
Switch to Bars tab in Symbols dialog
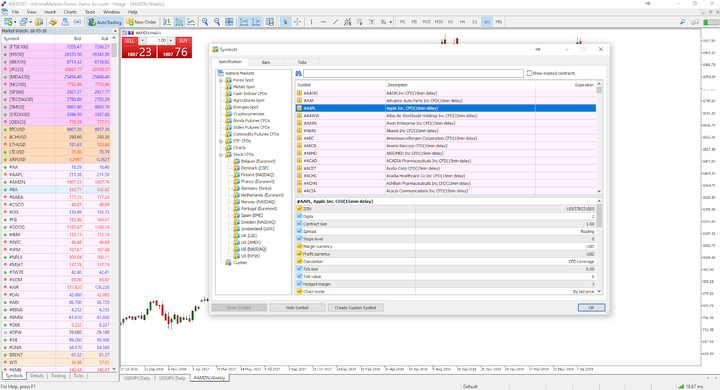(266, 62)
